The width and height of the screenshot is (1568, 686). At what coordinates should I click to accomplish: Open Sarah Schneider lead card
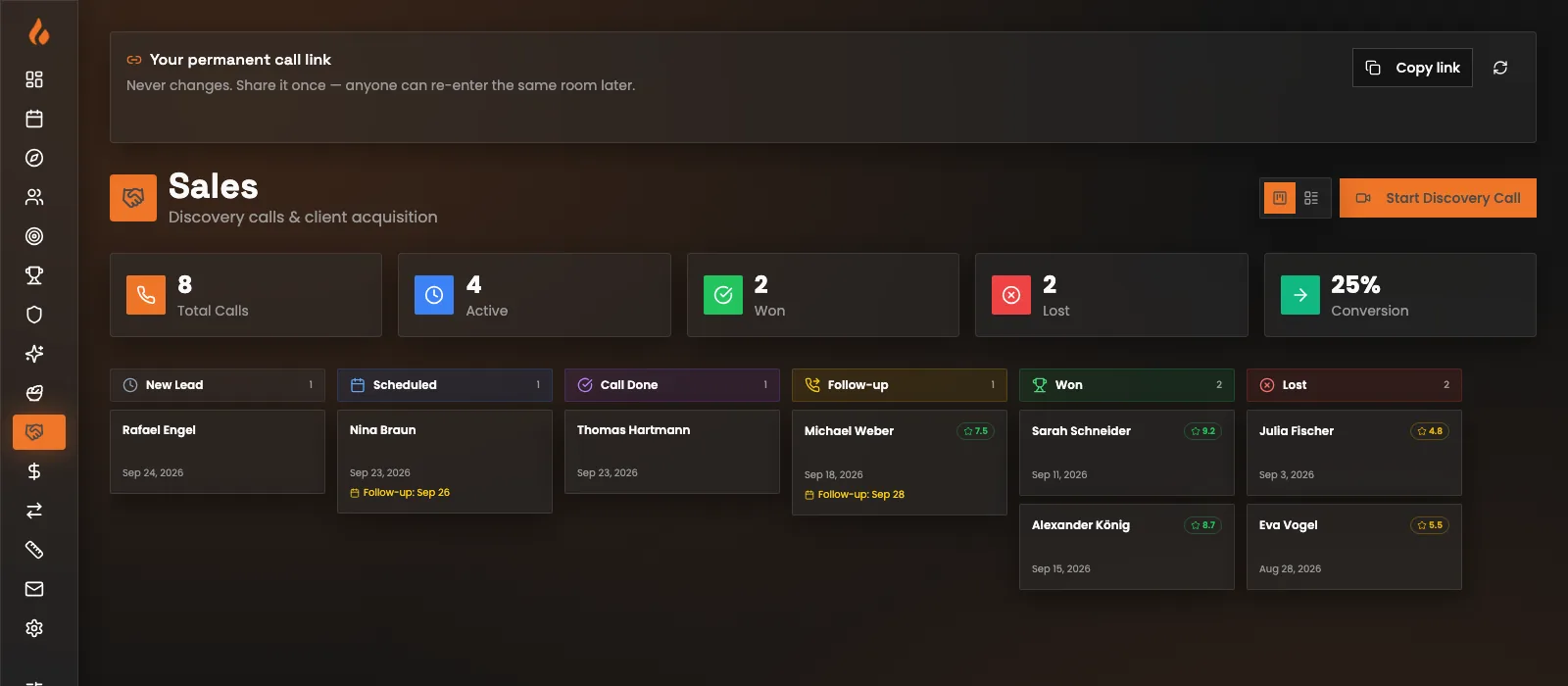point(1127,453)
